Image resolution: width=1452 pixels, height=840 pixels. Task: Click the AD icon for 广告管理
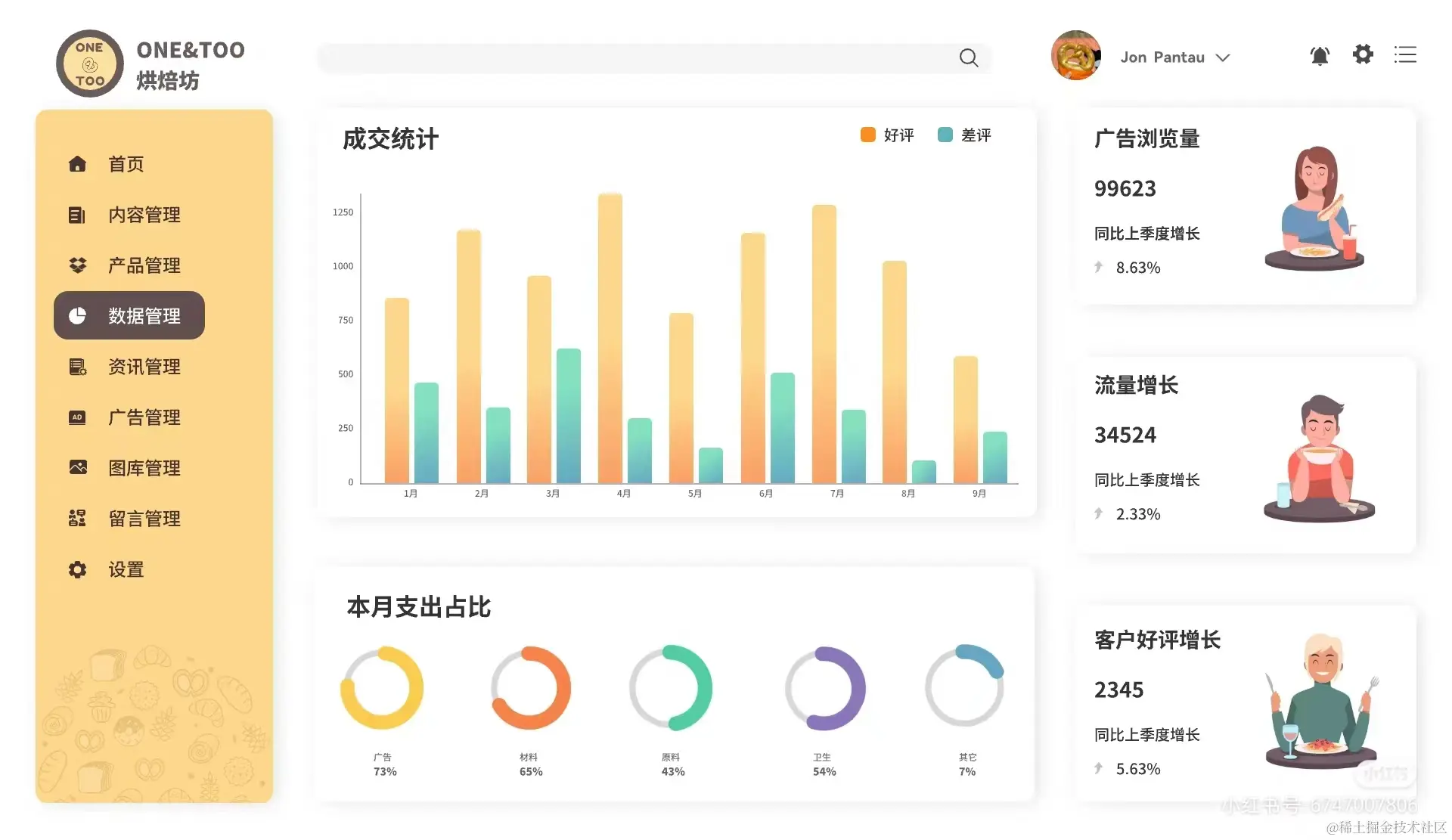(x=77, y=417)
